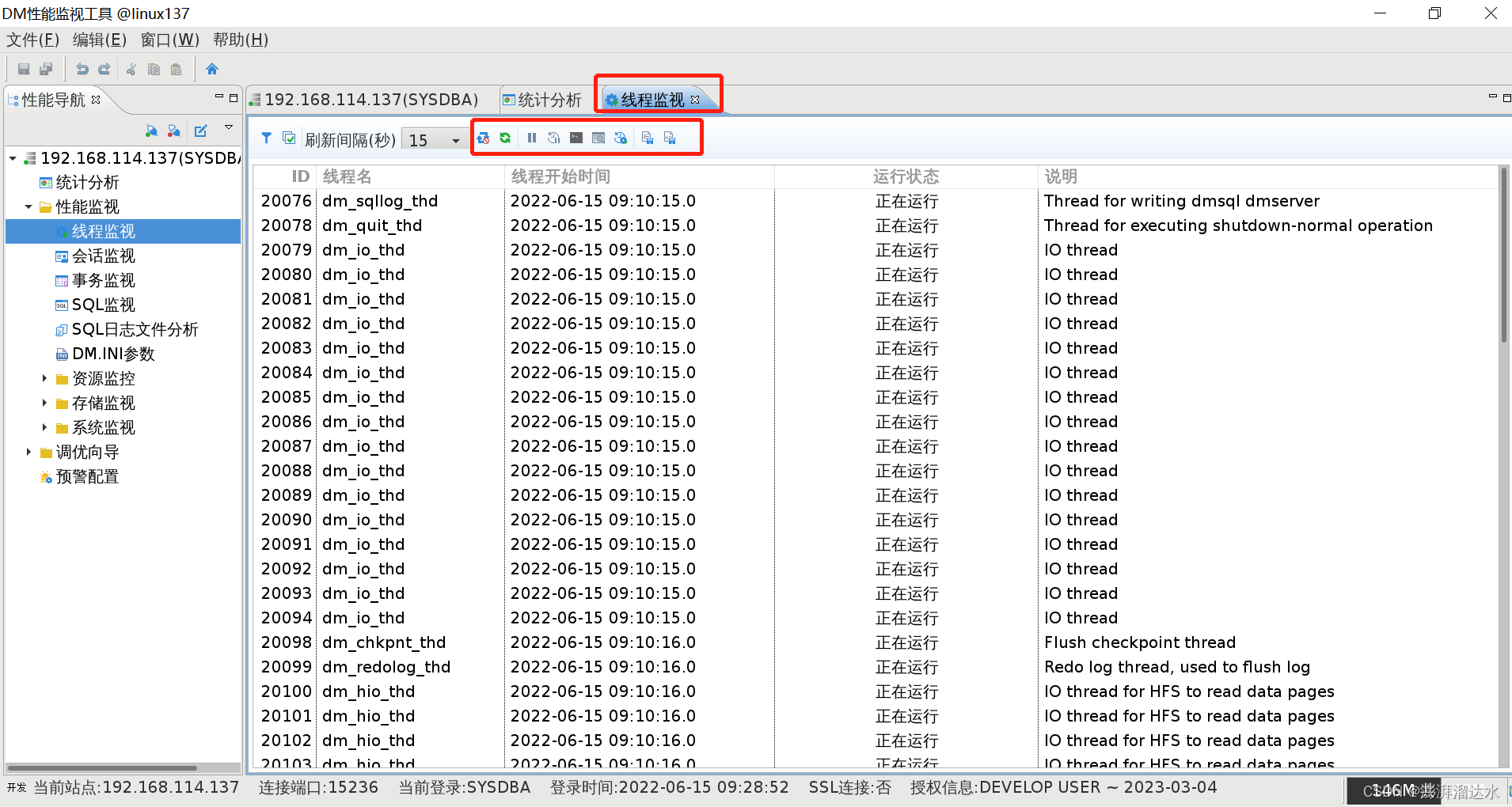
Task: Click the history playback icon beside pause
Action: click(554, 138)
